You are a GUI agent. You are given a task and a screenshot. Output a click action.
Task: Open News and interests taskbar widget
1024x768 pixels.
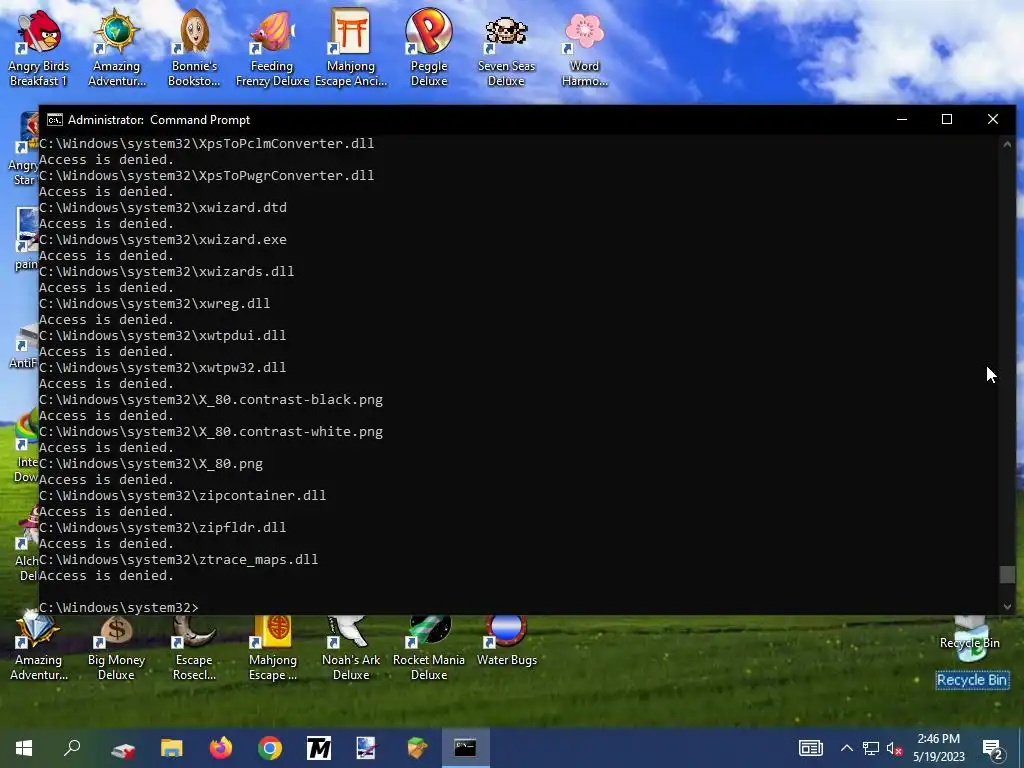(810, 748)
